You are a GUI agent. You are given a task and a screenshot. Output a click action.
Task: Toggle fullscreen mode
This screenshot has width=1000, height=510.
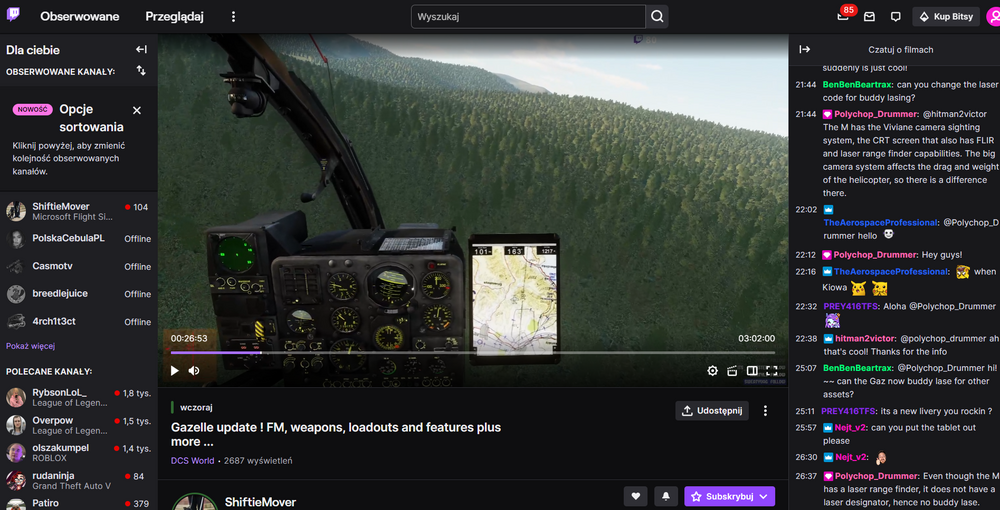pyautogui.click(x=772, y=370)
